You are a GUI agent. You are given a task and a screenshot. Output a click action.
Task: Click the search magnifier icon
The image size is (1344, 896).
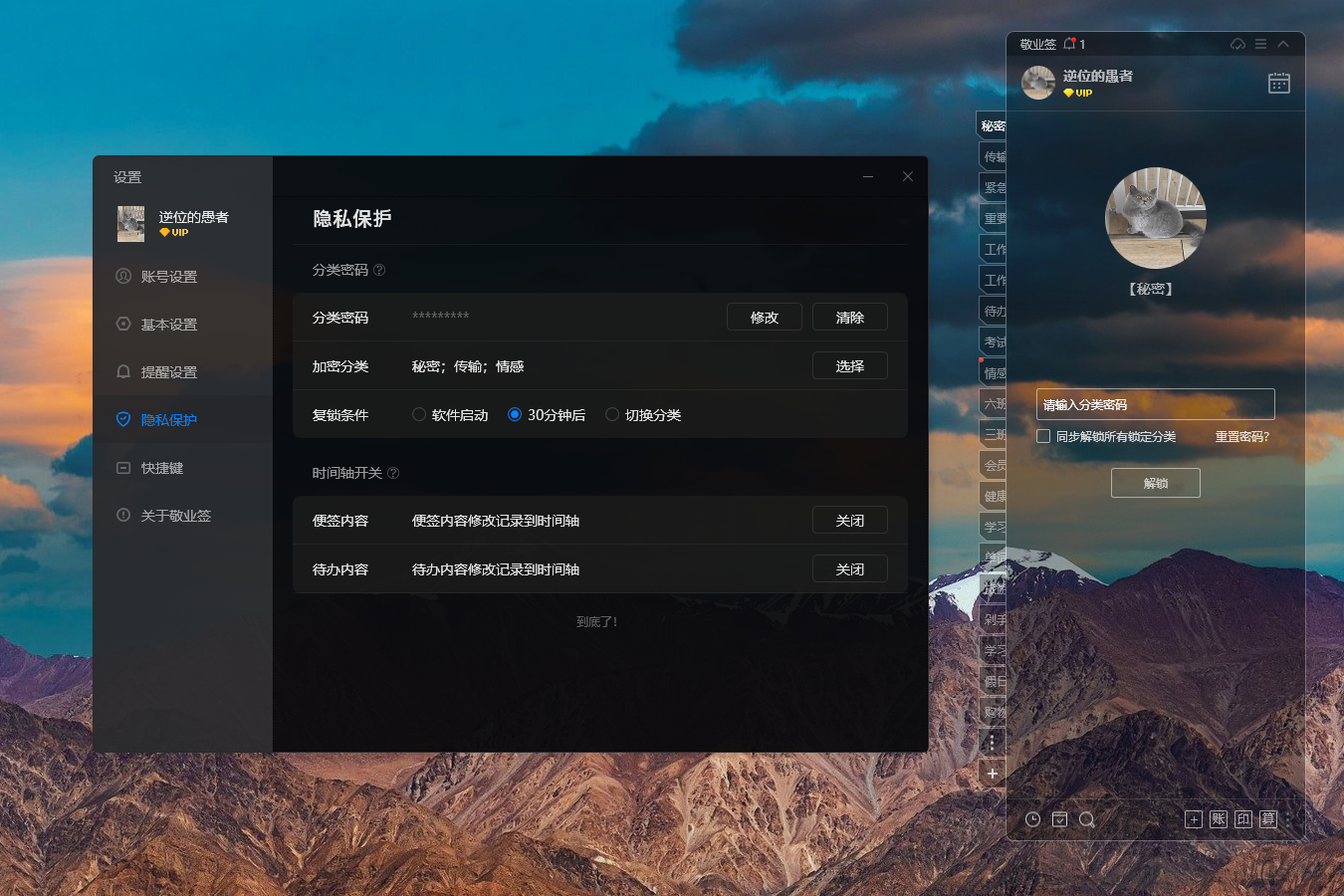tap(1087, 819)
